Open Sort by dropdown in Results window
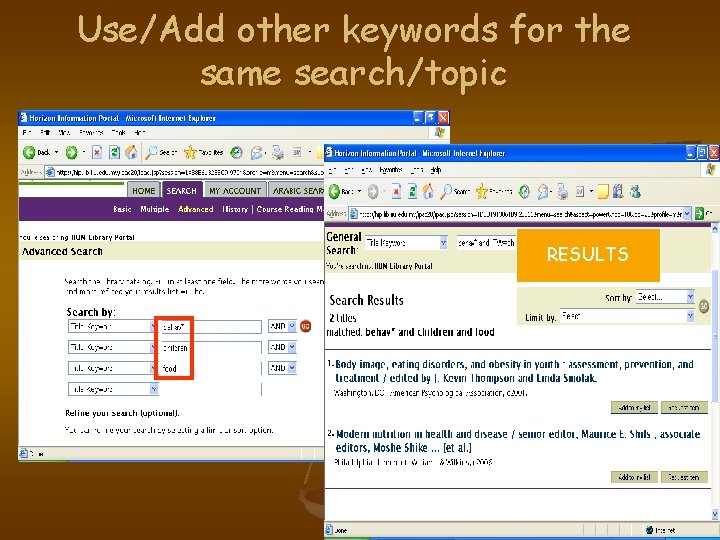 tap(690, 297)
